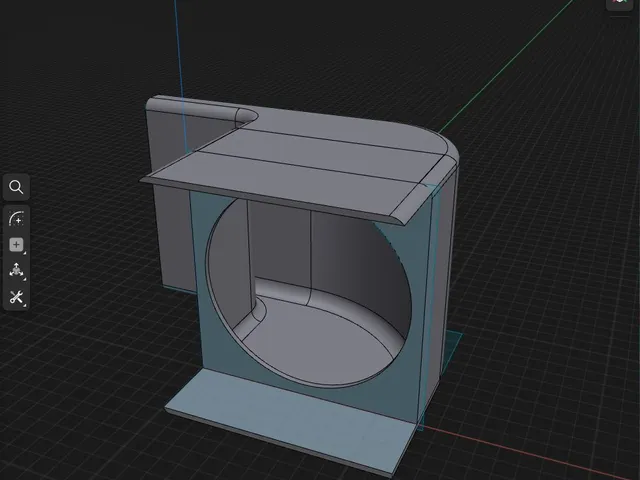Select the Transform move arrows tool

coord(16,270)
